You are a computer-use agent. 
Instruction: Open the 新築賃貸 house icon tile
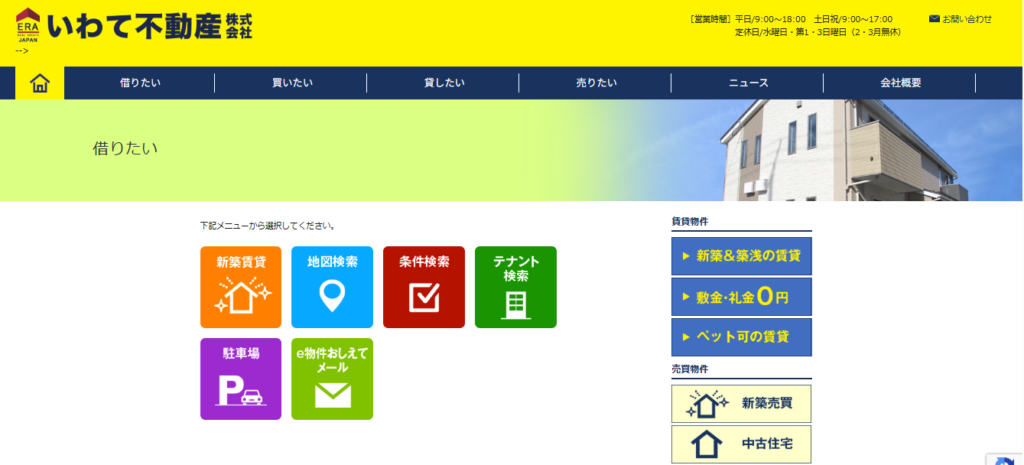pyautogui.click(x=241, y=287)
